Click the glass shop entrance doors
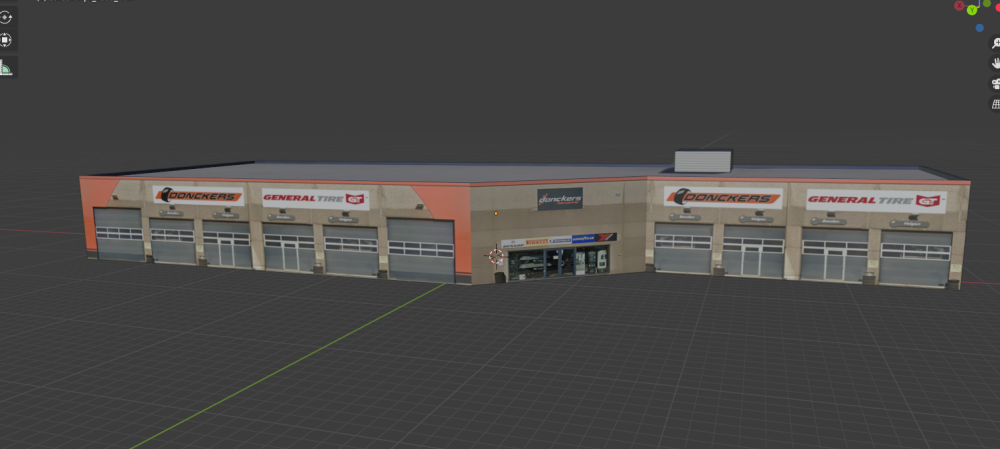 tap(558, 262)
